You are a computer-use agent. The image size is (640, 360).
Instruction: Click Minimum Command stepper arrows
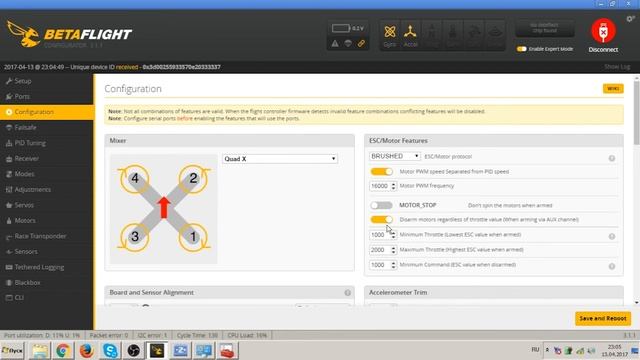click(393, 265)
